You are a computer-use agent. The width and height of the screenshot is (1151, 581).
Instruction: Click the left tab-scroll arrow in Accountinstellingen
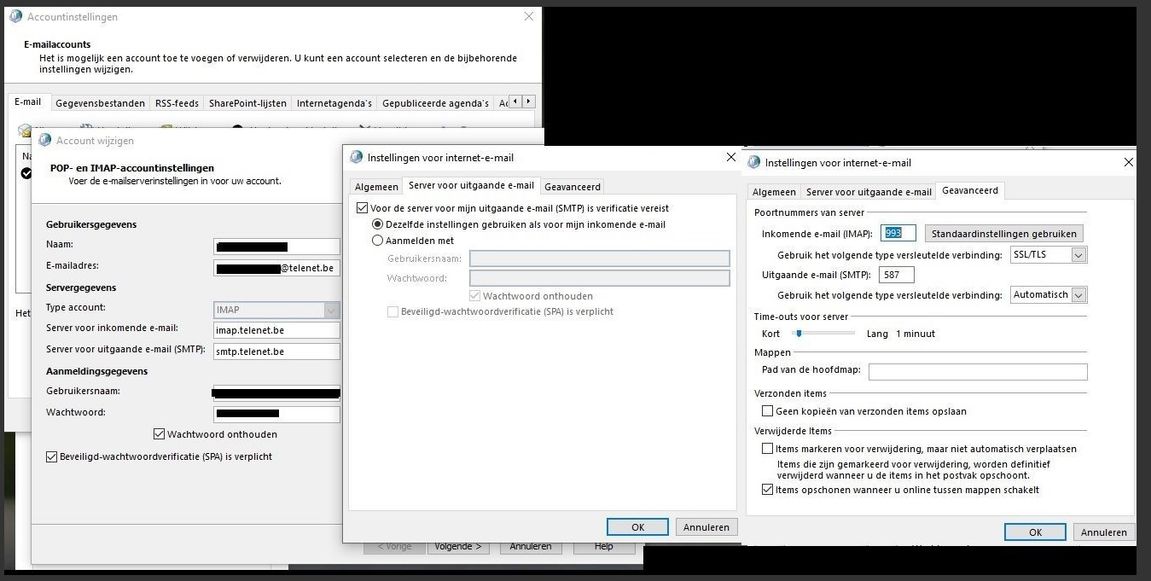click(515, 102)
